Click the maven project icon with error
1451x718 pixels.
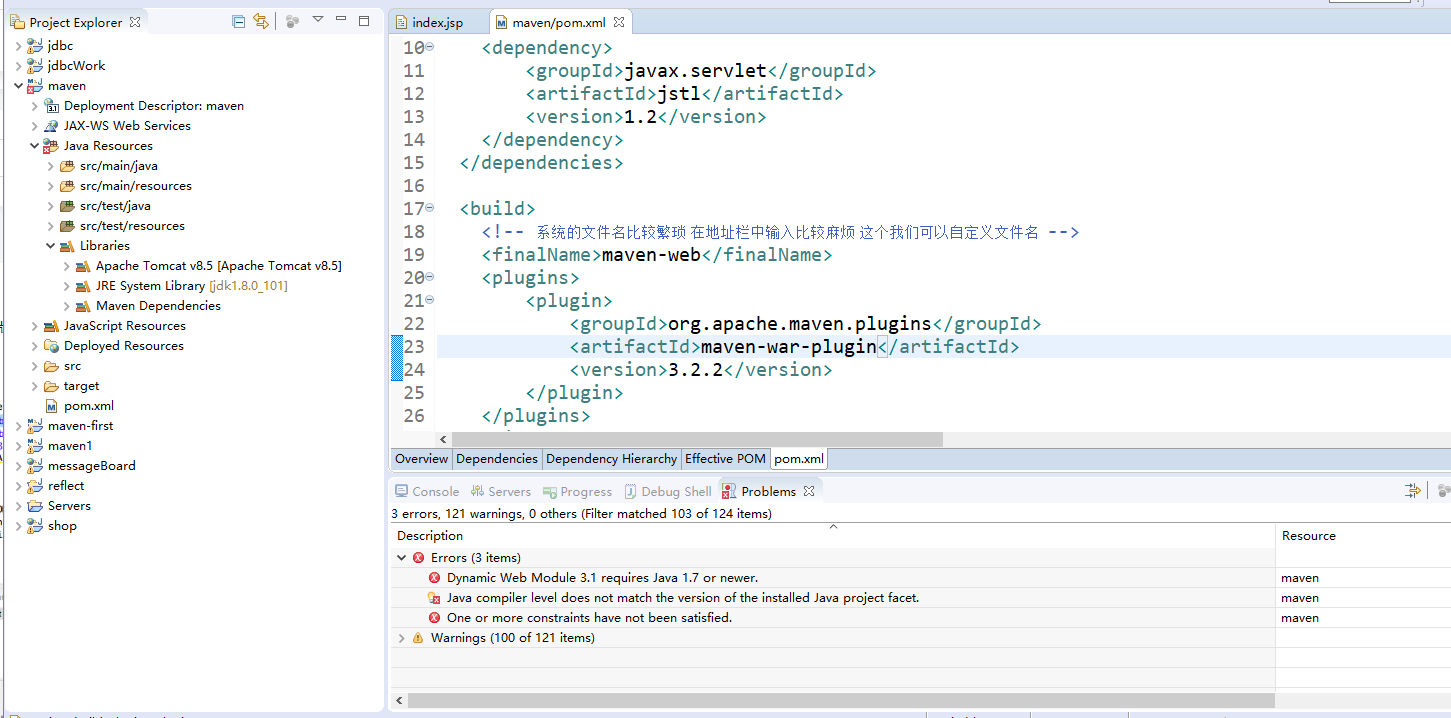click(x=36, y=85)
